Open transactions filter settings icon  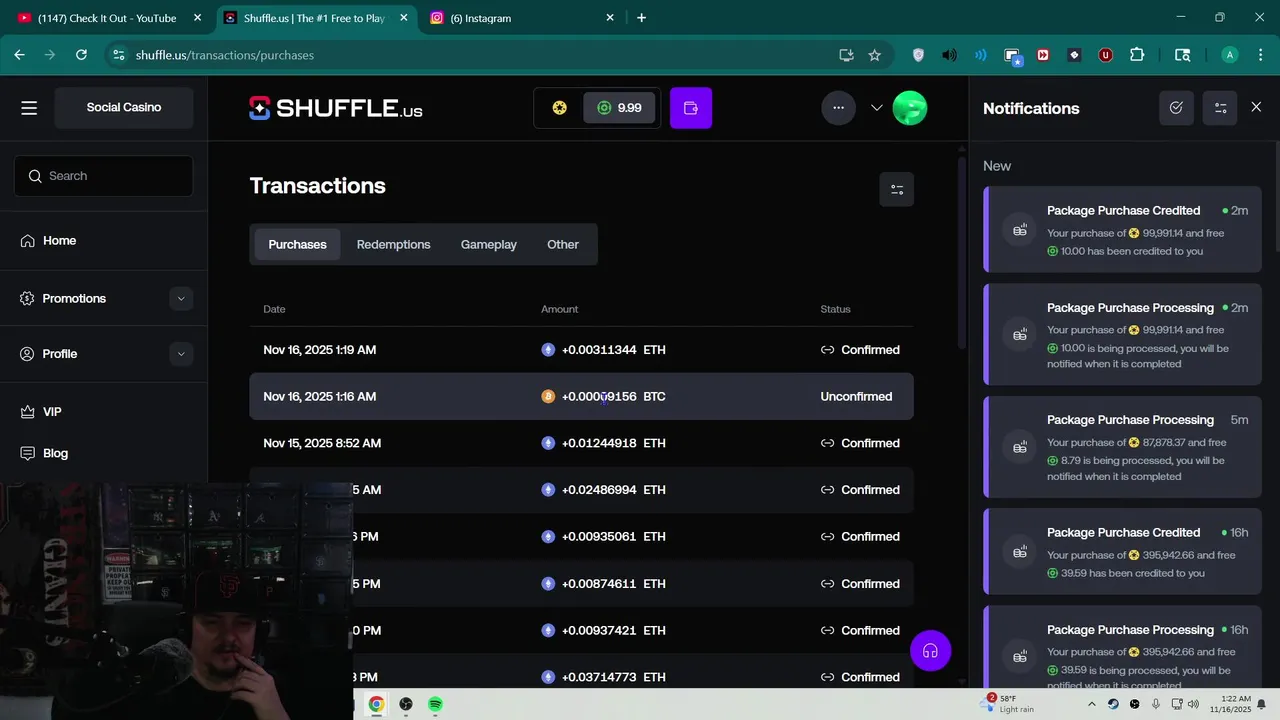[x=897, y=189]
